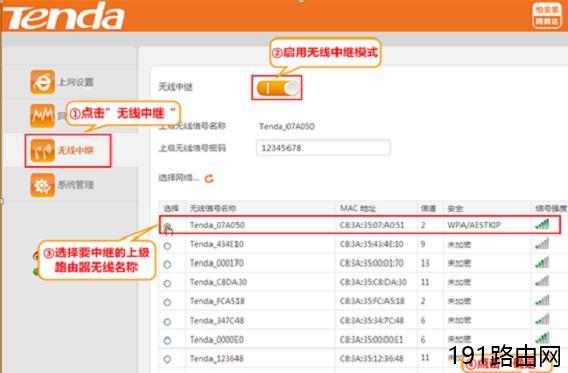Viewport: 568px width, 373px height.
Task: Click the 信道 channel column header
Action: pos(428,208)
